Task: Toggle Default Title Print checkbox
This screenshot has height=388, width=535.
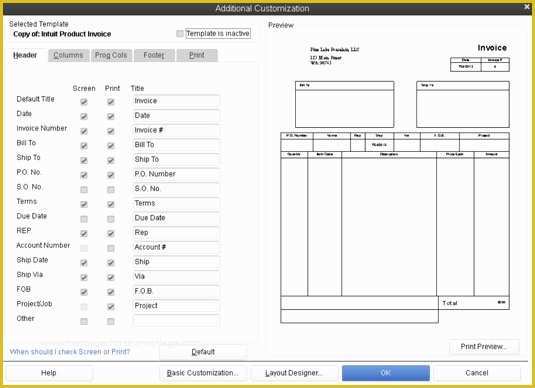Action: 111,102
